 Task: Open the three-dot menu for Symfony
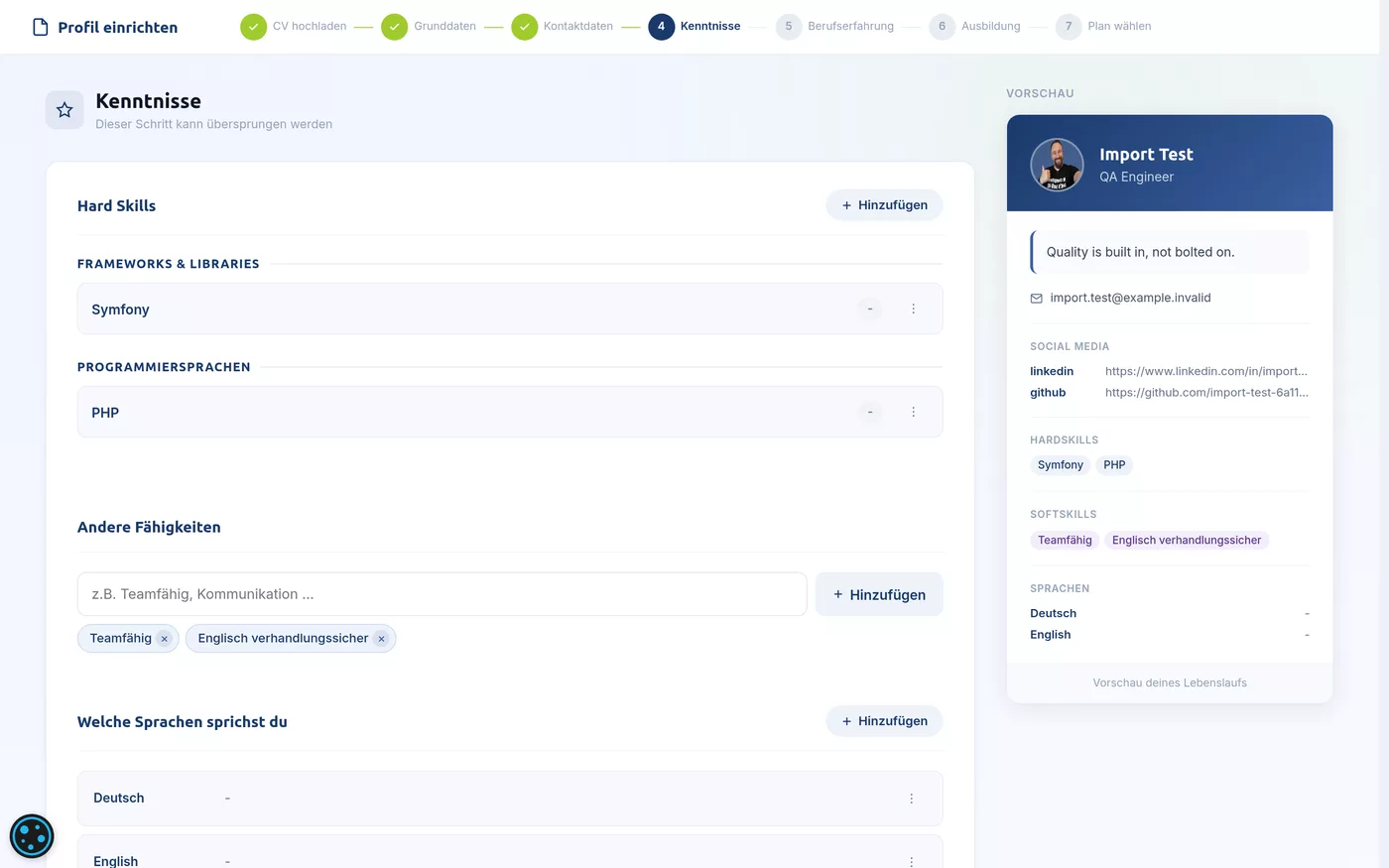[x=914, y=309]
